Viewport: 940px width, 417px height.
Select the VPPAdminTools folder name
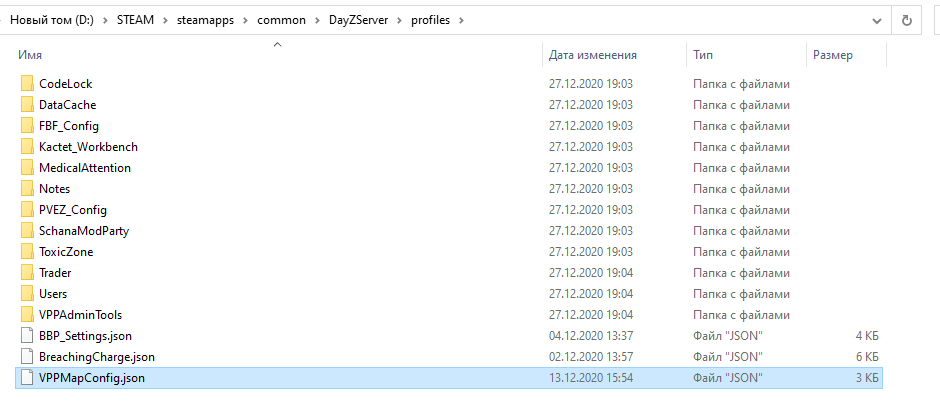tap(80, 315)
